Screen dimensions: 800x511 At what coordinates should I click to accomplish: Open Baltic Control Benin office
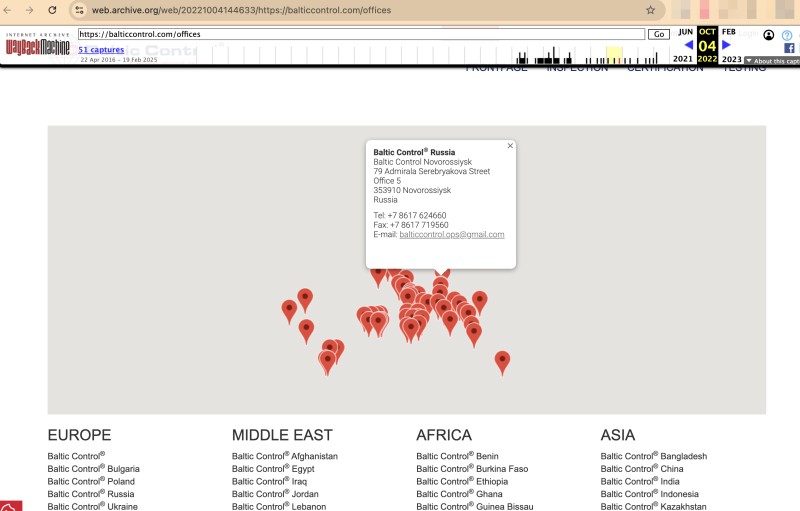(457, 456)
